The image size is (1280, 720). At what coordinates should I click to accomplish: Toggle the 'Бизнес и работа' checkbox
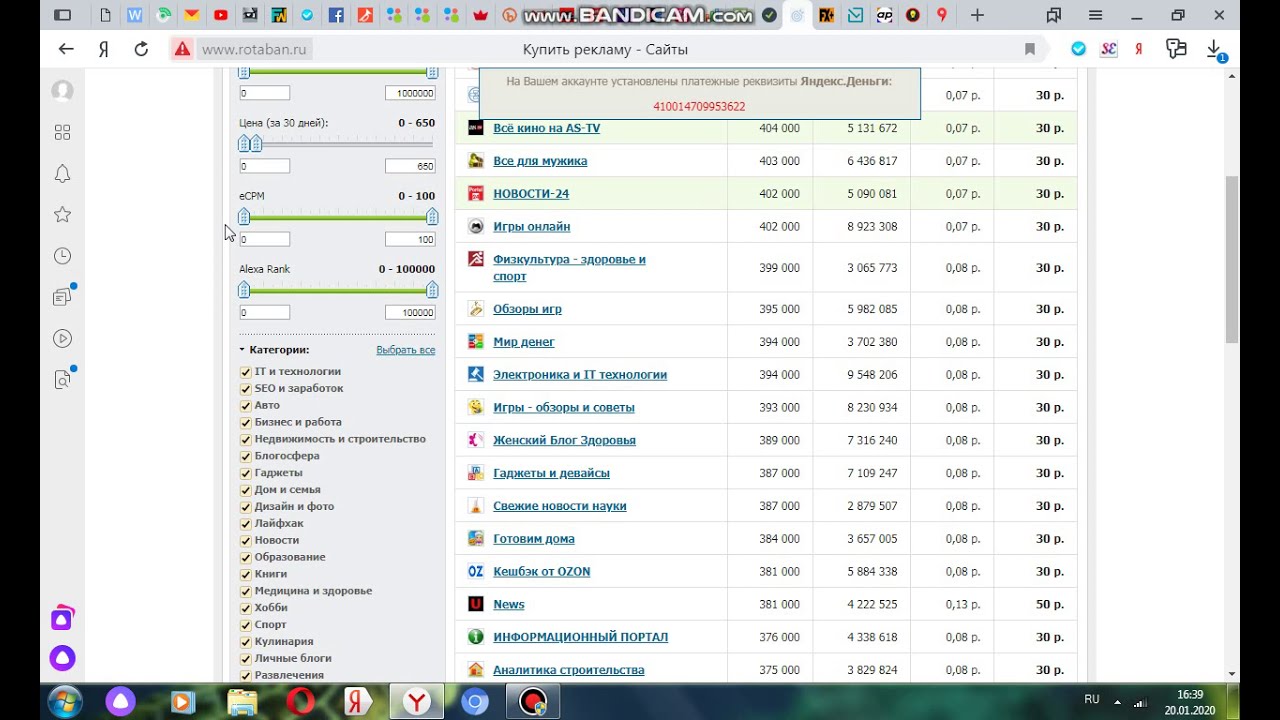245,422
